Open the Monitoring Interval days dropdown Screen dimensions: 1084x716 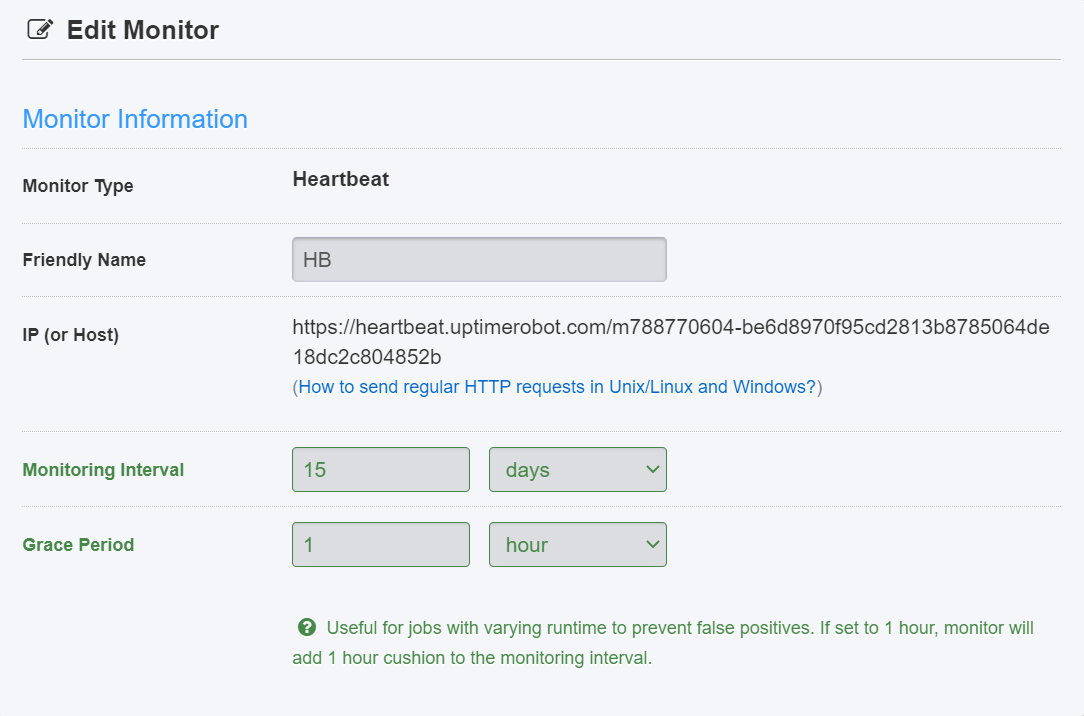(x=578, y=470)
